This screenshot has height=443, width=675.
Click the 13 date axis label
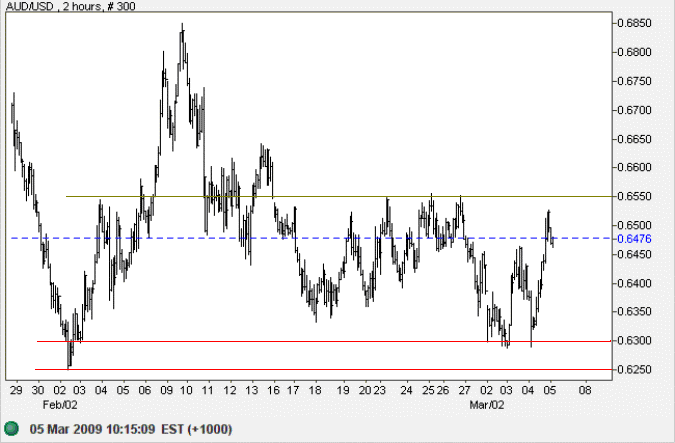pos(252,390)
